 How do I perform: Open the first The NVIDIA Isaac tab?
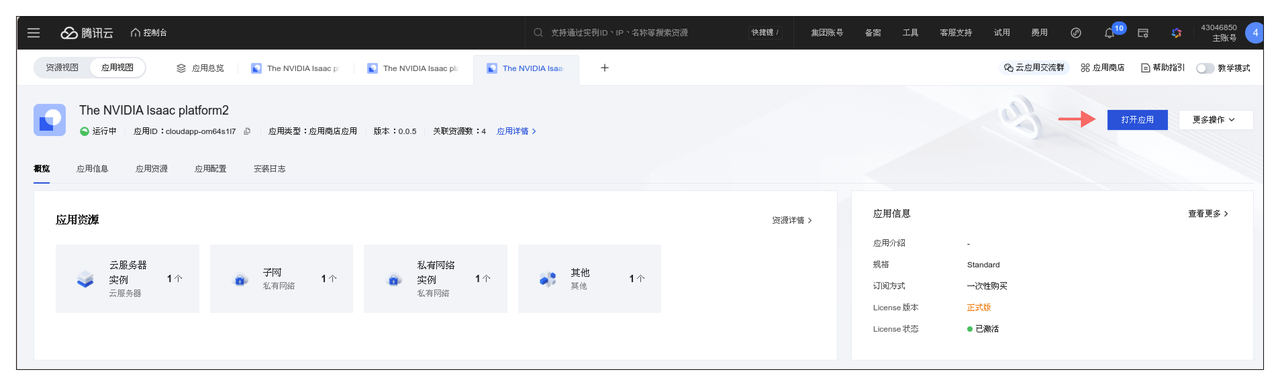coord(295,68)
